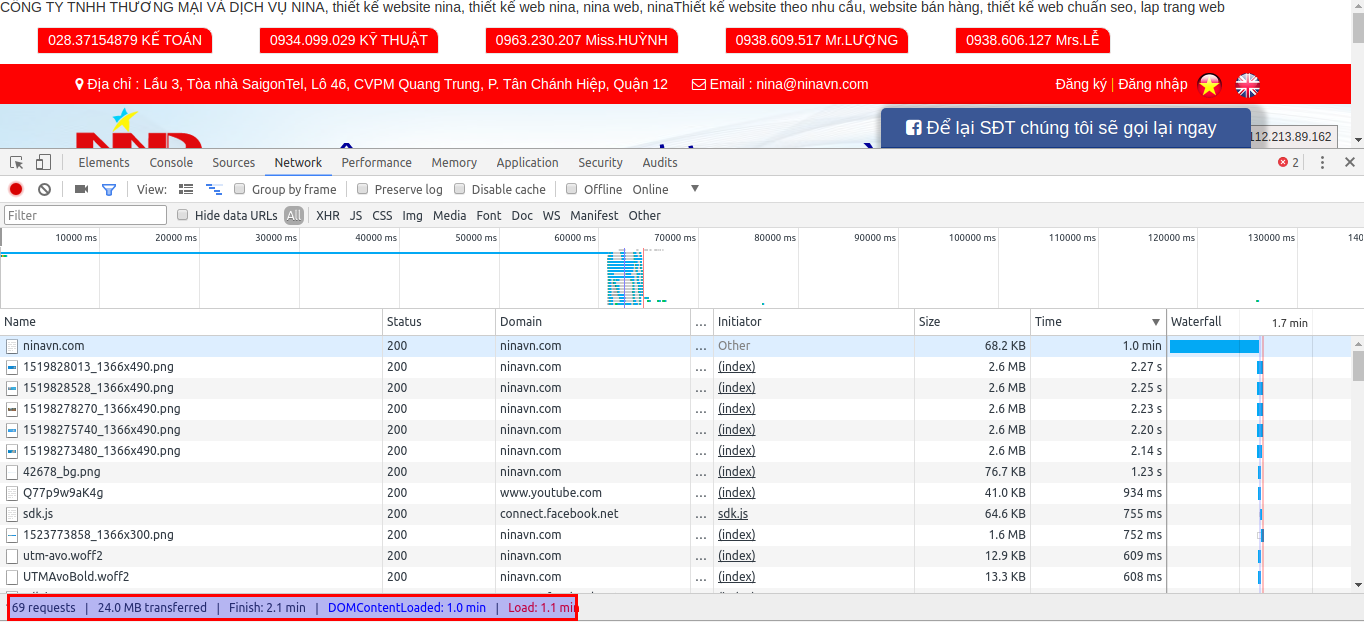Viewport: 1364px width, 622px height.
Task: Open the DevTools three-dot menu
Action: click(1322, 162)
